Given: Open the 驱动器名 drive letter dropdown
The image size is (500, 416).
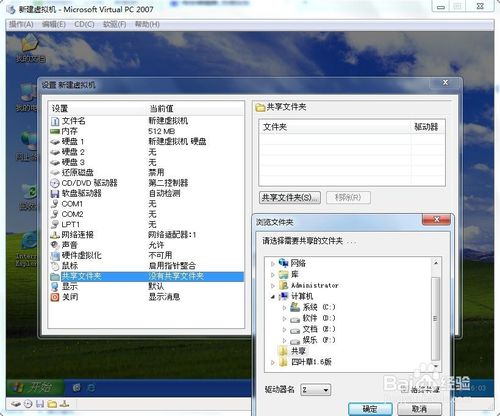Looking at the screenshot, I should [316, 389].
